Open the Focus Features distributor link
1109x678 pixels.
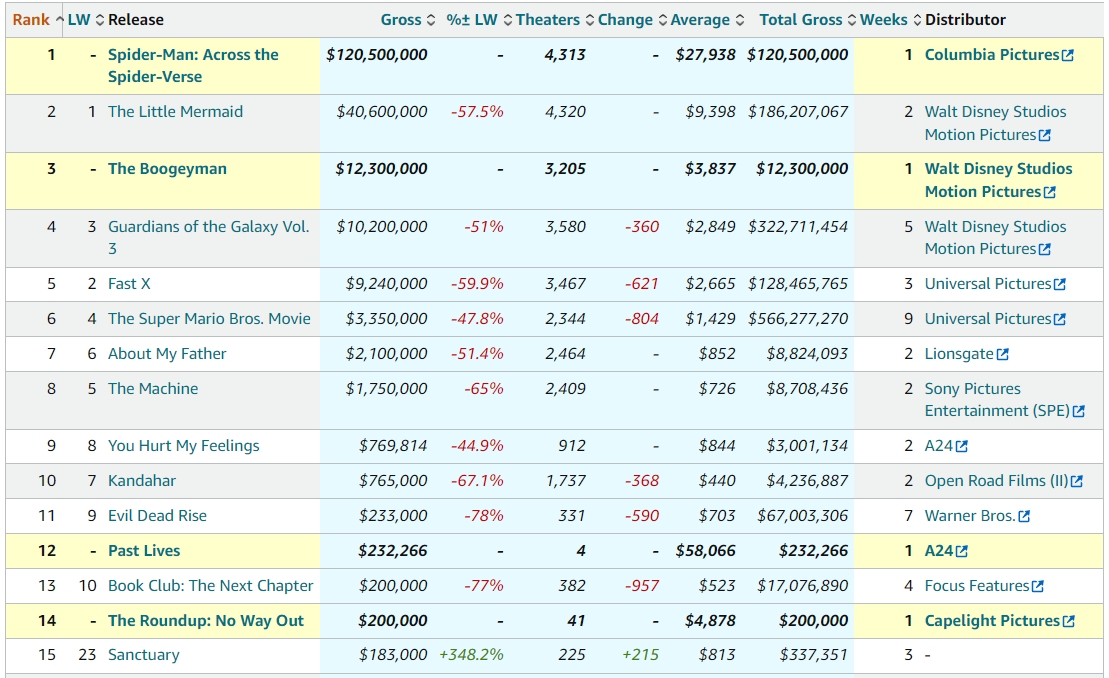977,586
